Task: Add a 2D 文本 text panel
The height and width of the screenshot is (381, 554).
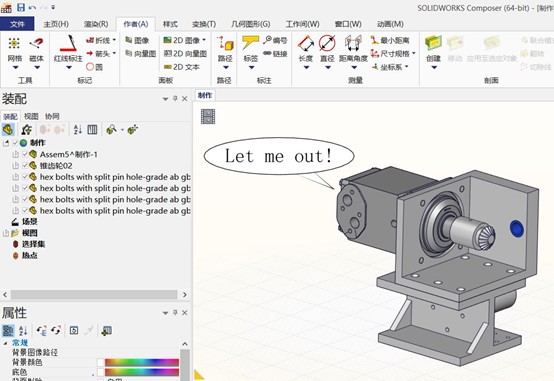Action: [182, 67]
